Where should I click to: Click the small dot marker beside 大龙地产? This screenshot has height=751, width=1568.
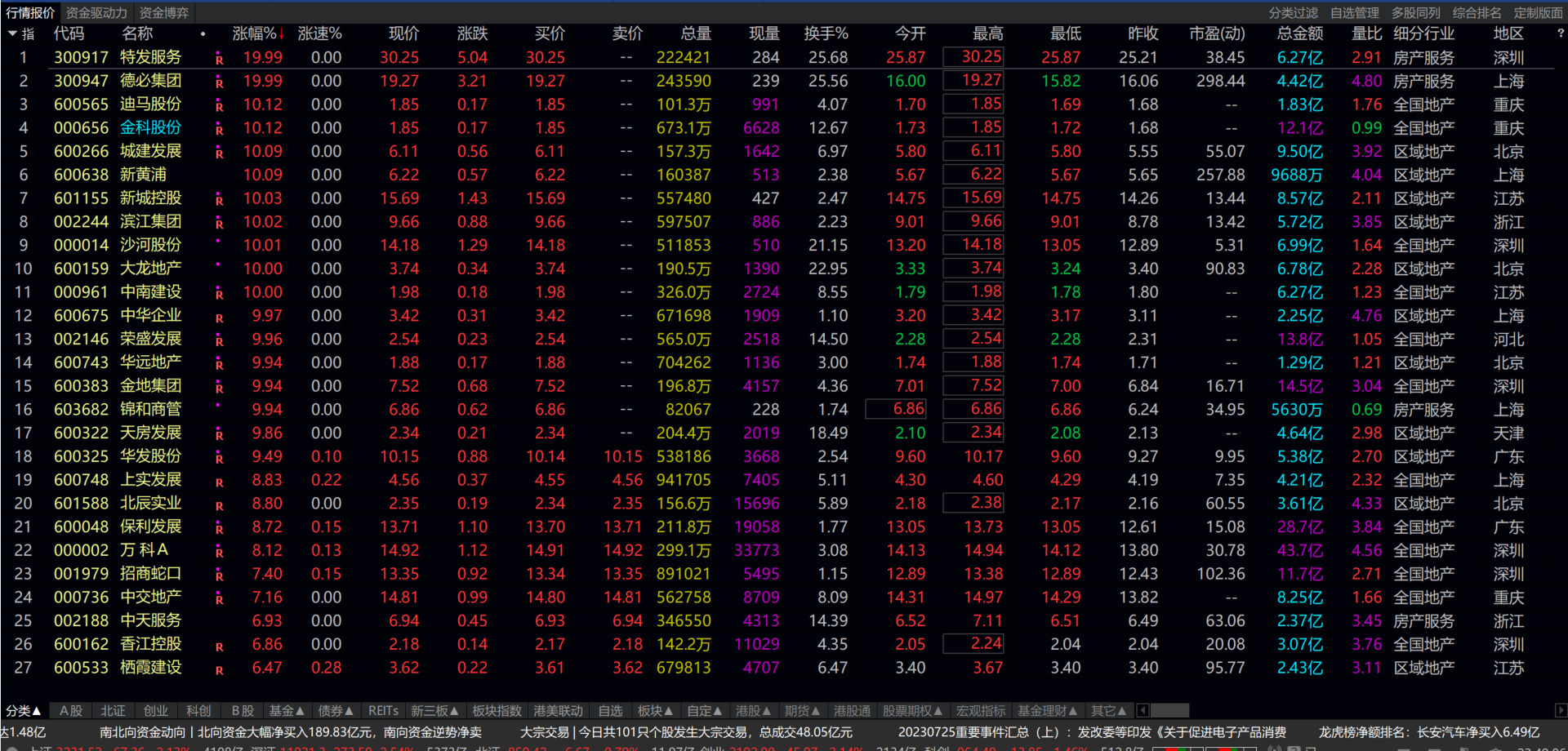coord(218,264)
